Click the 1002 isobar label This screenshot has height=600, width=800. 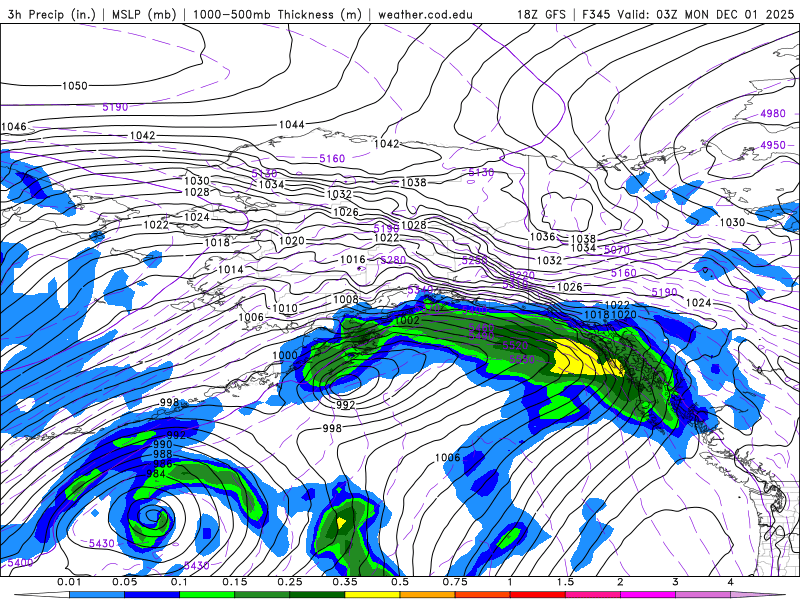coord(407,320)
